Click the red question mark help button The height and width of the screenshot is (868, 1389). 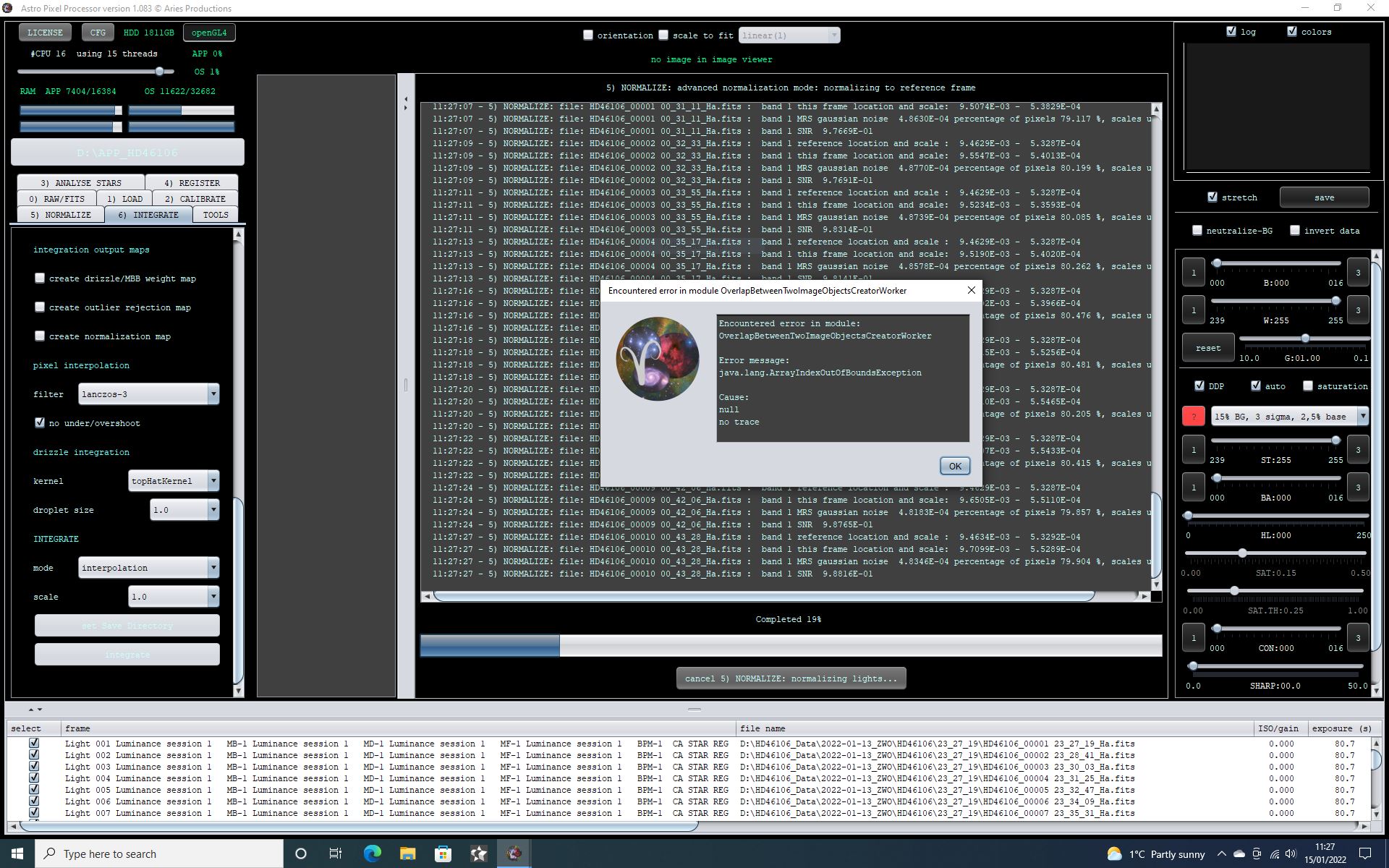[1193, 416]
